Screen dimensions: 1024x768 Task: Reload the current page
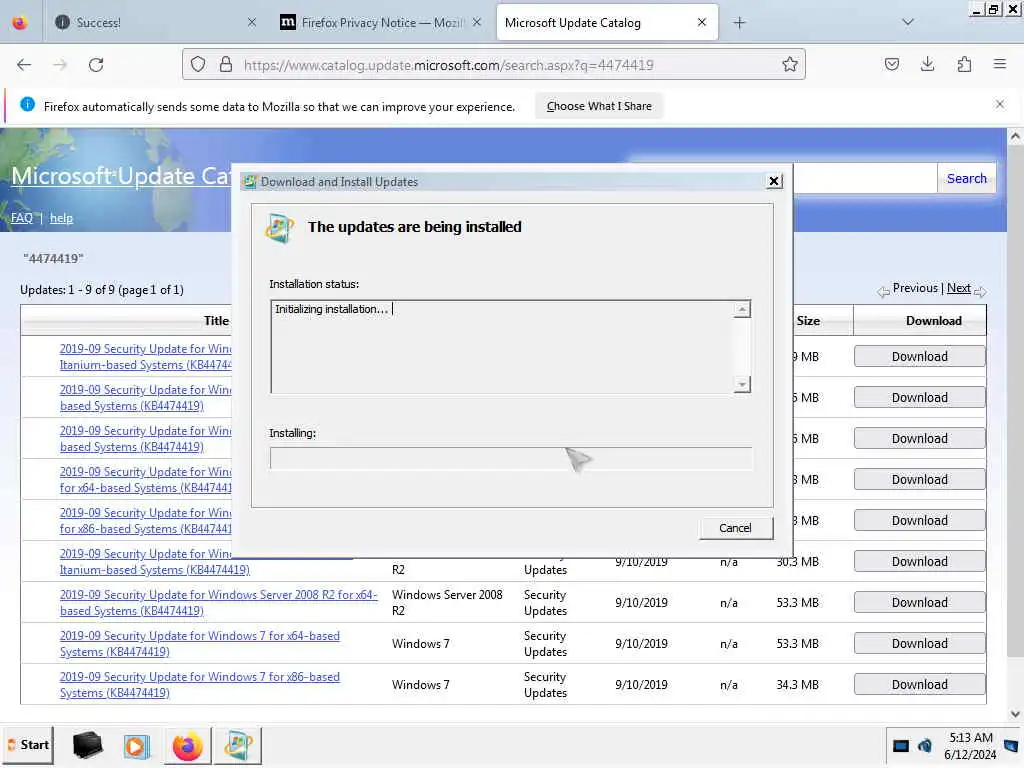pos(96,65)
